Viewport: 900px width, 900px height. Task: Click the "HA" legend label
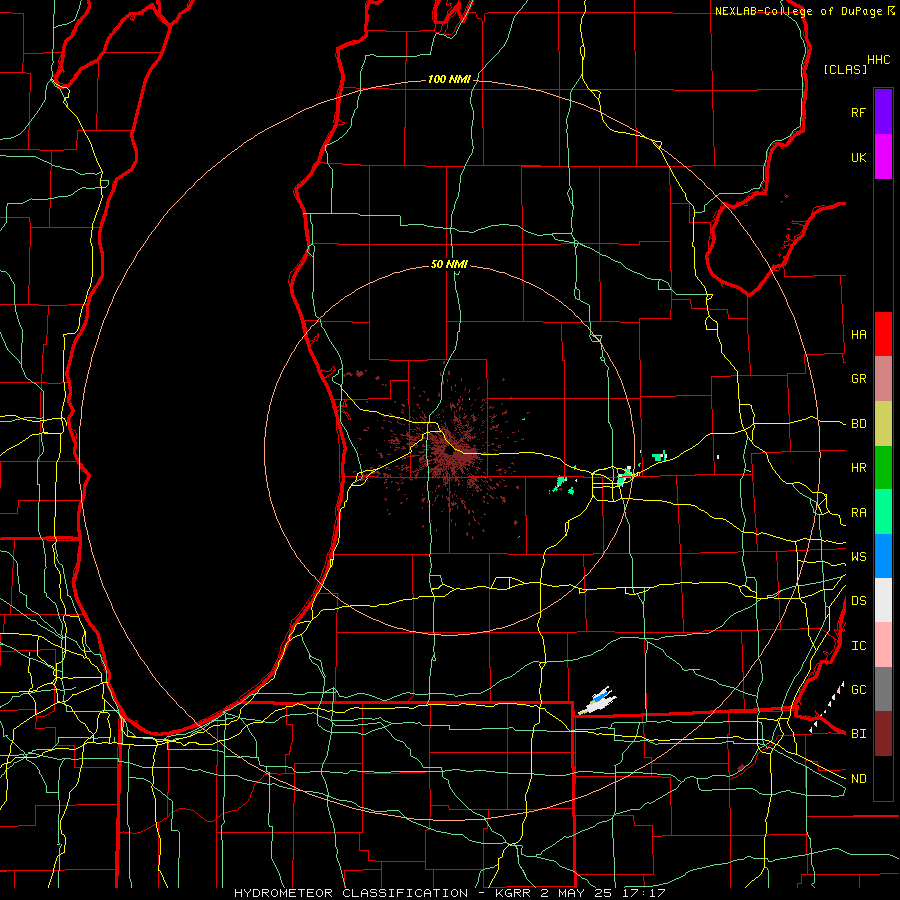point(858,334)
